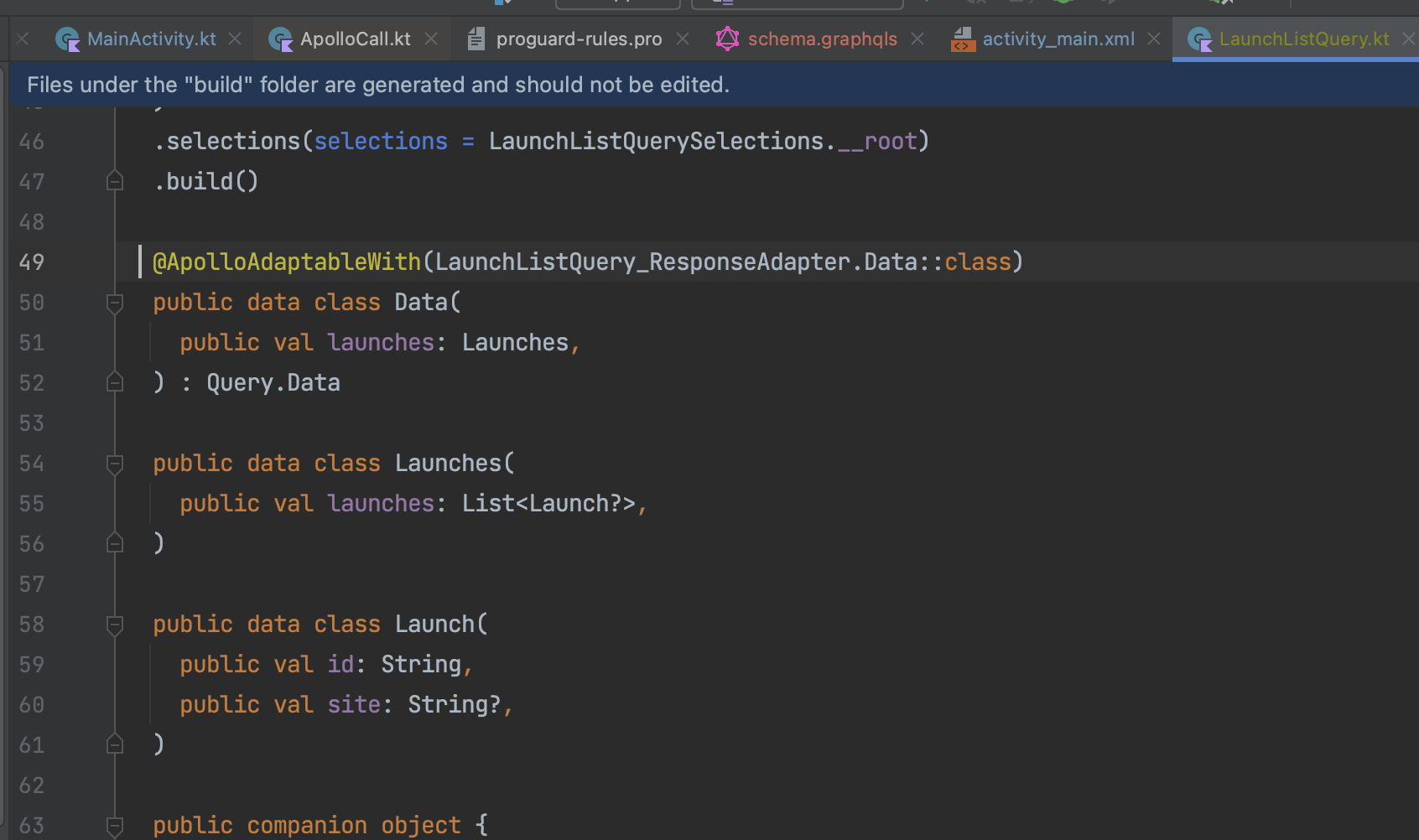The height and width of the screenshot is (840, 1419).
Task: Click the .build() call on line 47
Action: click(206, 182)
